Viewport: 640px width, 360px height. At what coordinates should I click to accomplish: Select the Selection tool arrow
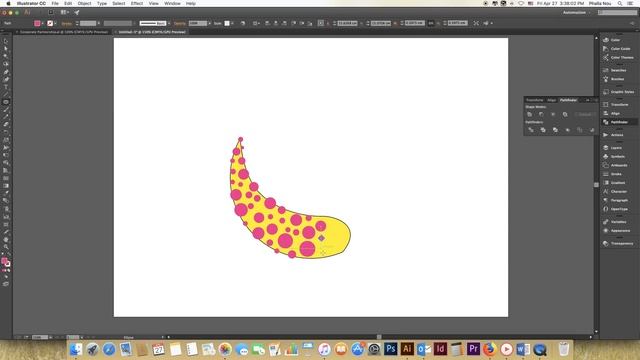(6, 41)
